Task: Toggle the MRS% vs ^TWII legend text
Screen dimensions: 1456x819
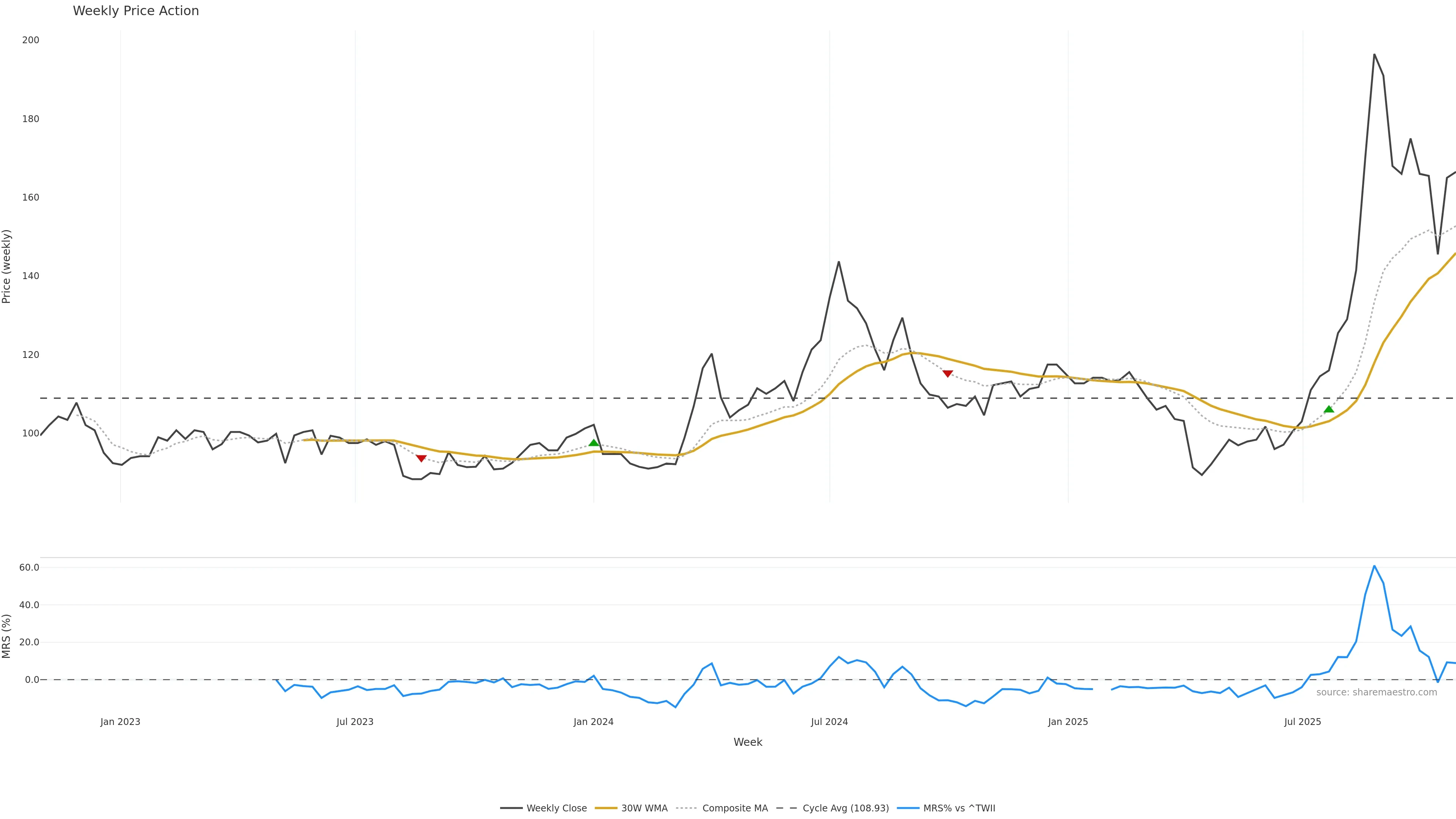Action: [x=959, y=808]
